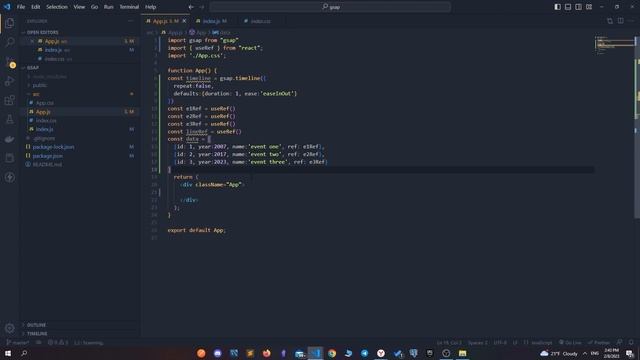This screenshot has height=360, width=640.
Task: Close the App.js editor tab
Action: [184, 21]
